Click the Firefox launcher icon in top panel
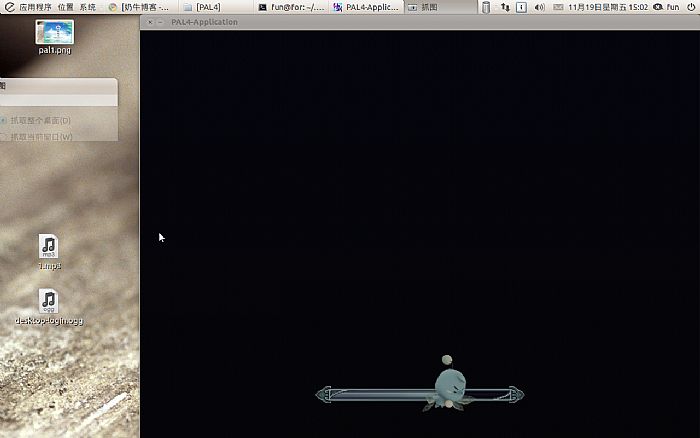The width and height of the screenshot is (700, 438). click(x=112, y=6)
